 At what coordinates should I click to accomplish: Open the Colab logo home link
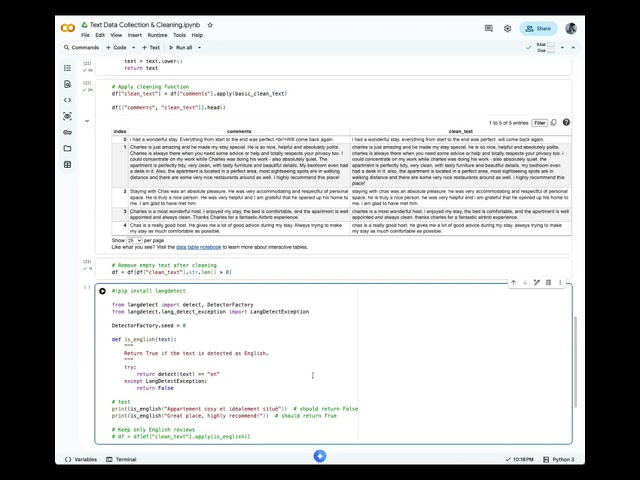coord(68,28)
